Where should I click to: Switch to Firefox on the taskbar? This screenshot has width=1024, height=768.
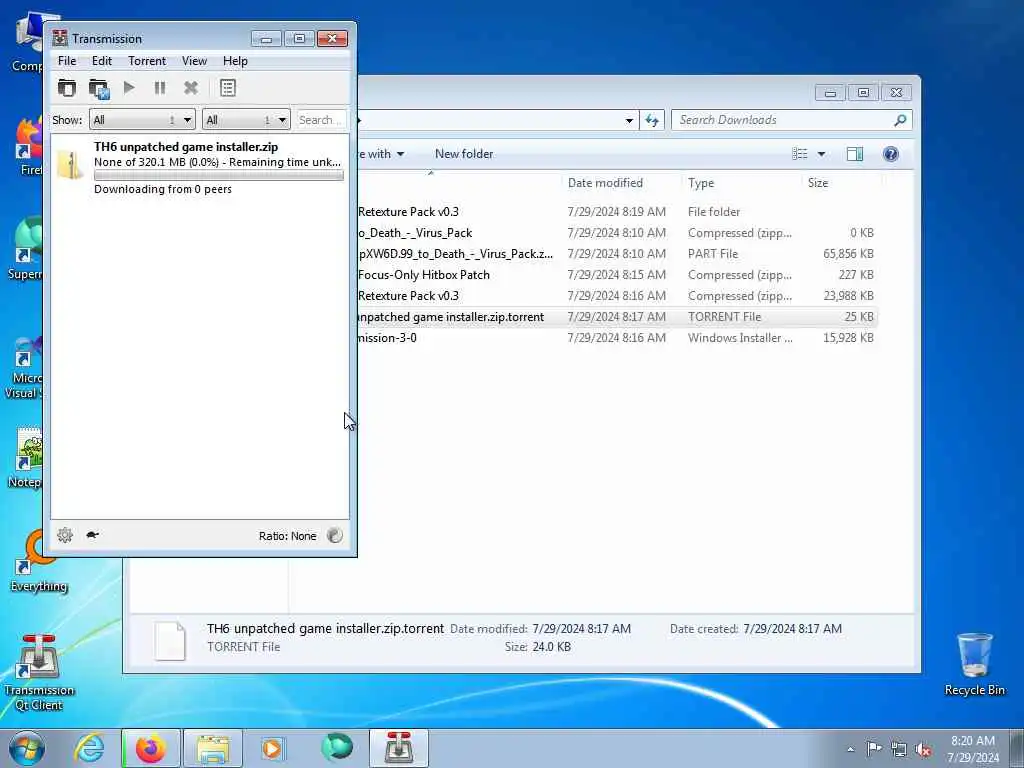click(x=150, y=748)
